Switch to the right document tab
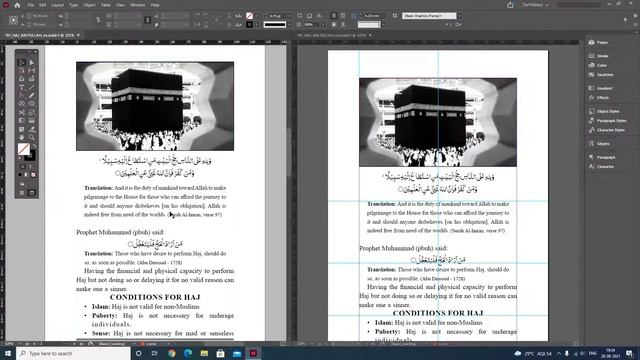The image size is (640, 360). tap(331, 36)
